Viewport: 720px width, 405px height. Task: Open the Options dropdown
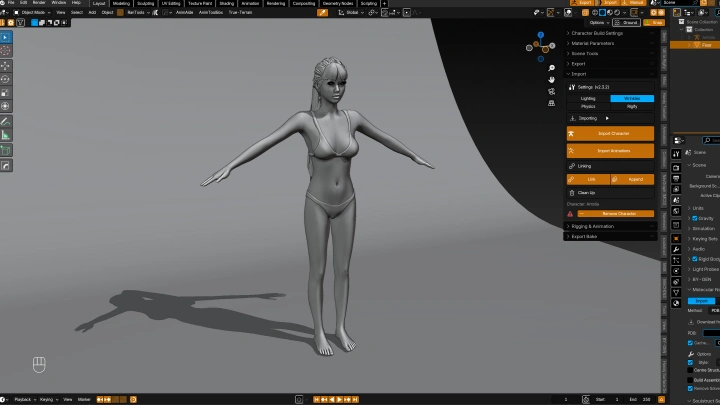[598, 22]
